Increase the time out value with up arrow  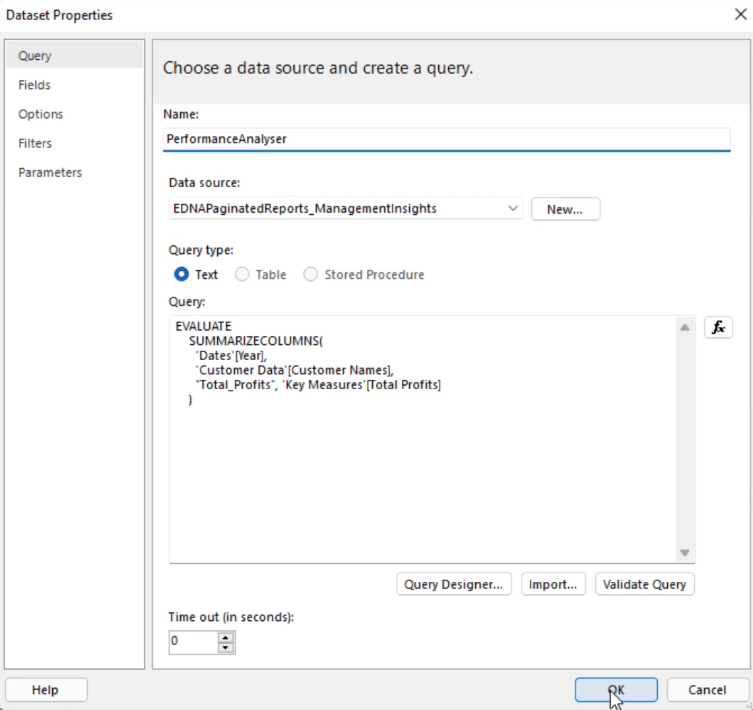(x=226, y=638)
